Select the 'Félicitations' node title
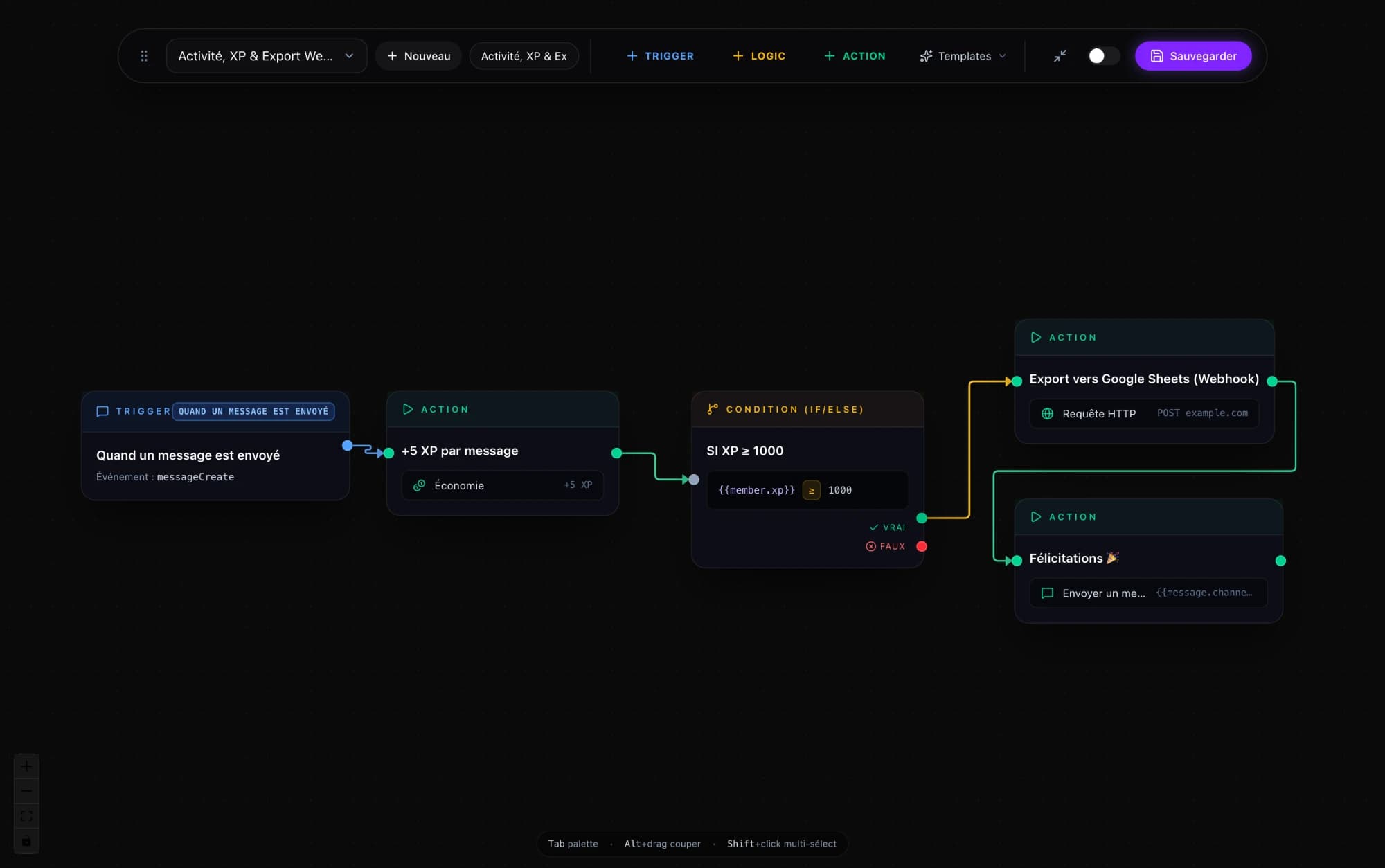 [1074, 558]
